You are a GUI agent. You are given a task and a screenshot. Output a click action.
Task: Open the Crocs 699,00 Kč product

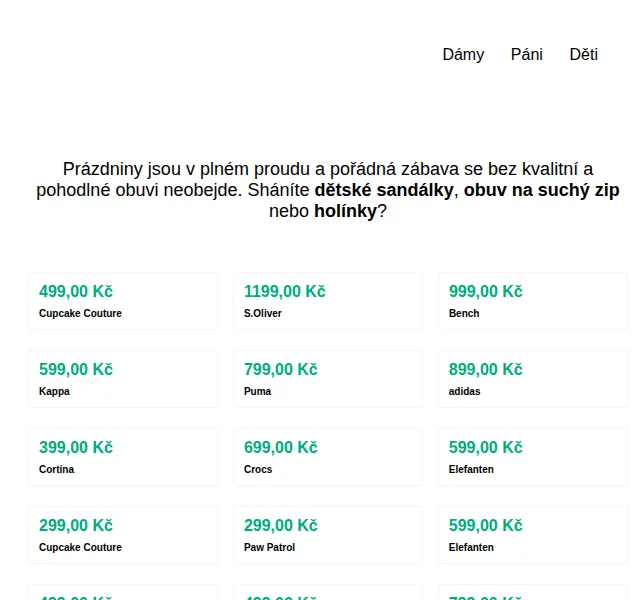click(328, 457)
